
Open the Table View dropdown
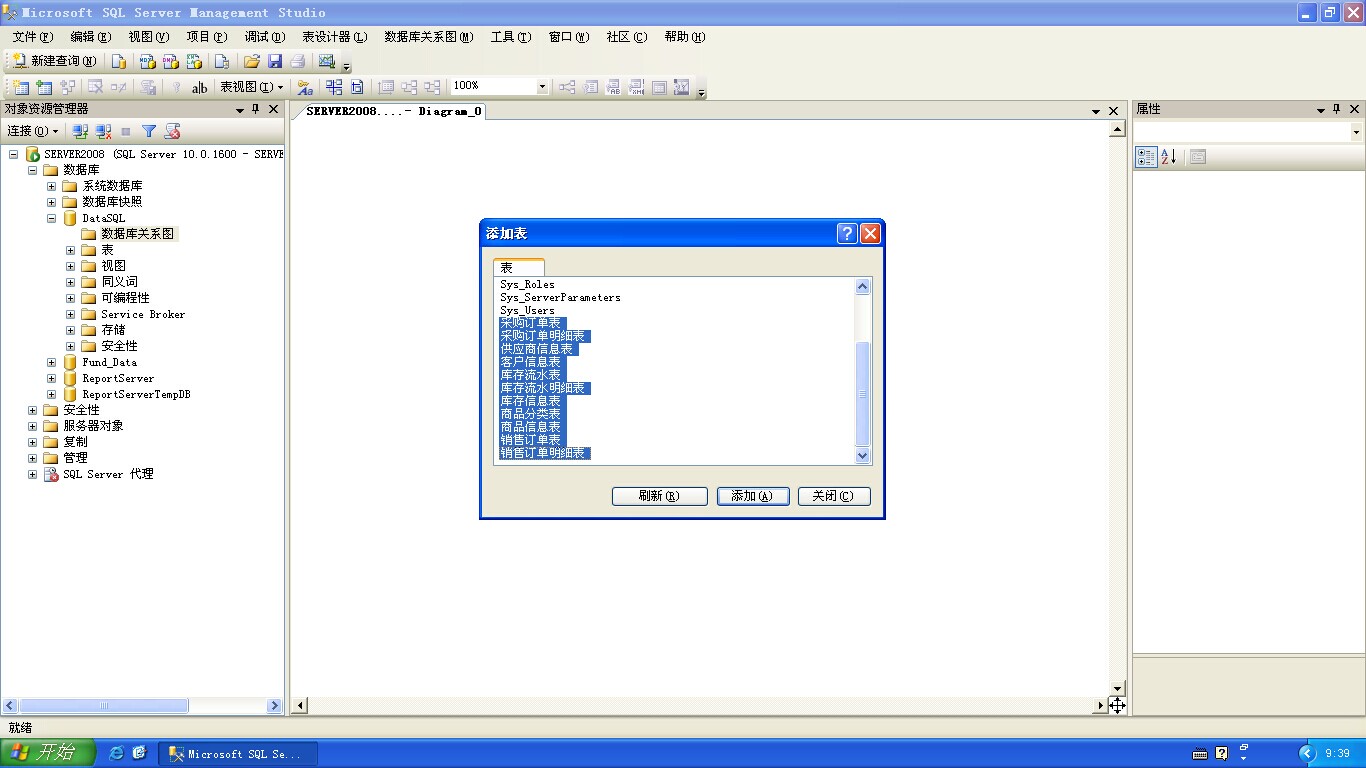[x=252, y=87]
